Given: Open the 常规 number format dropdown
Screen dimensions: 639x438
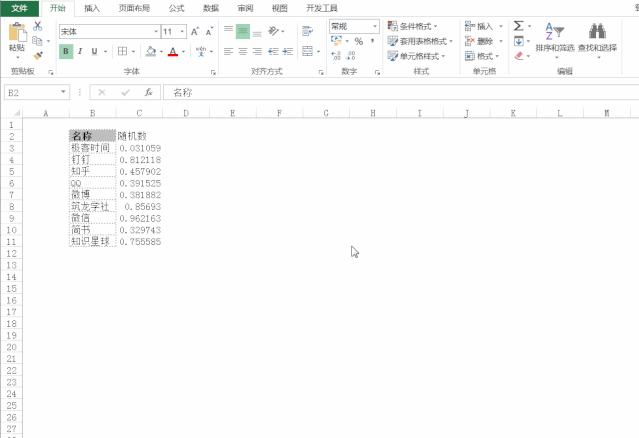Looking at the screenshot, I should tap(375, 26).
